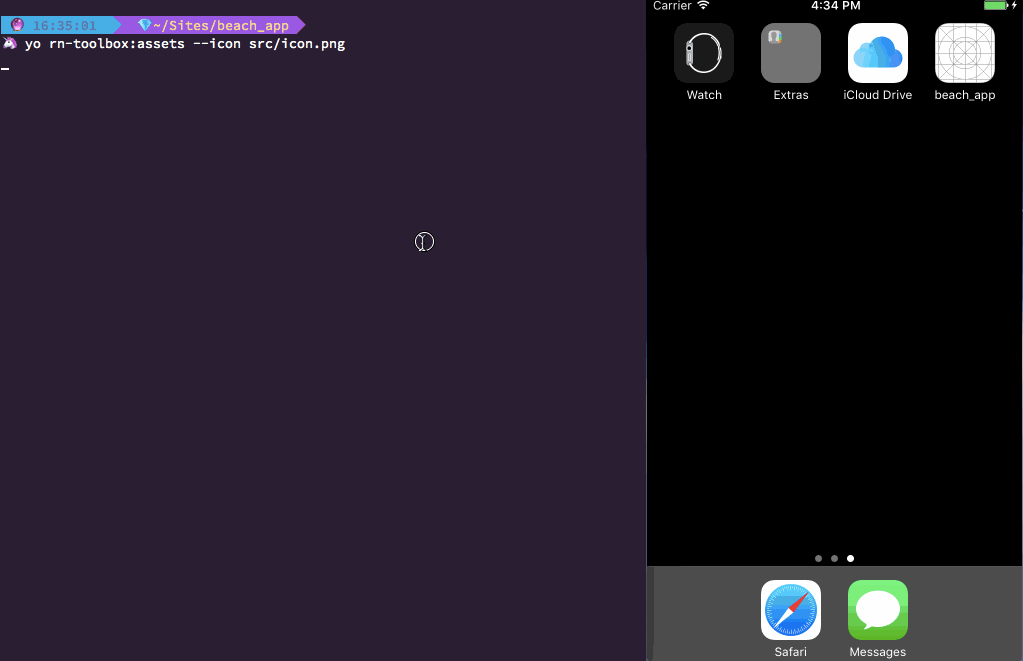
Task: Click the battery indicator in the status bar
Action: point(994,6)
